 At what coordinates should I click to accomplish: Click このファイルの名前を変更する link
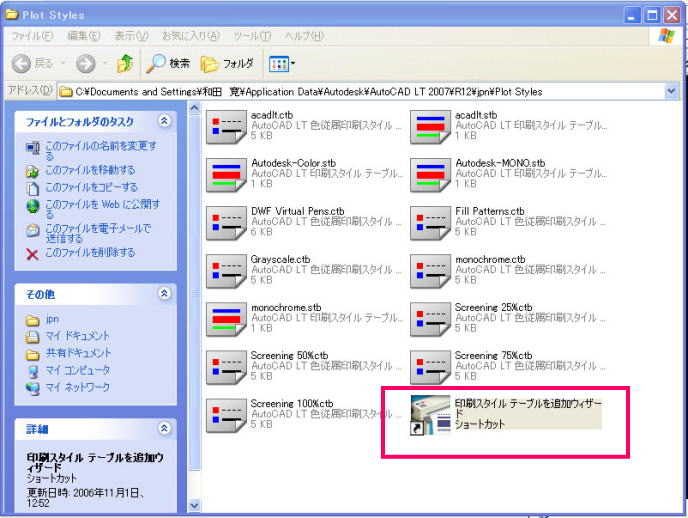tap(101, 150)
